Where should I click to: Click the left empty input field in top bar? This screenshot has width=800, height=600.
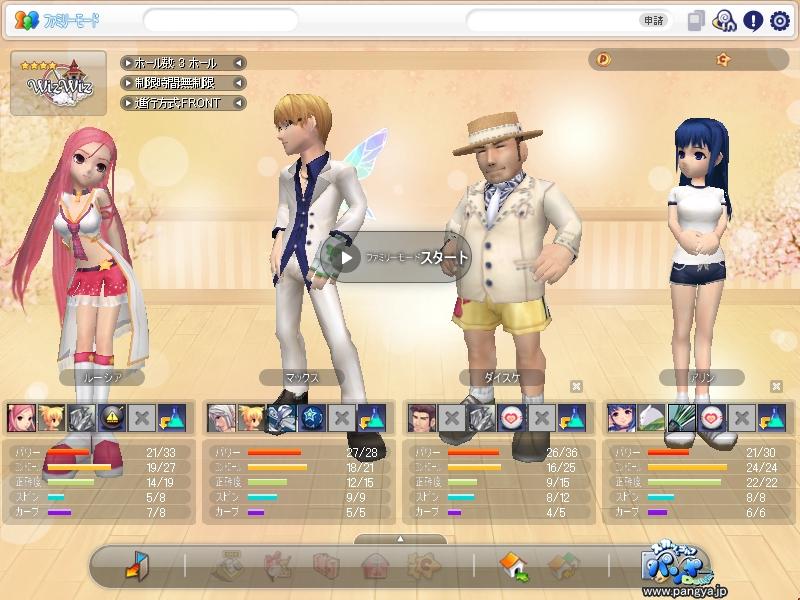221,20
